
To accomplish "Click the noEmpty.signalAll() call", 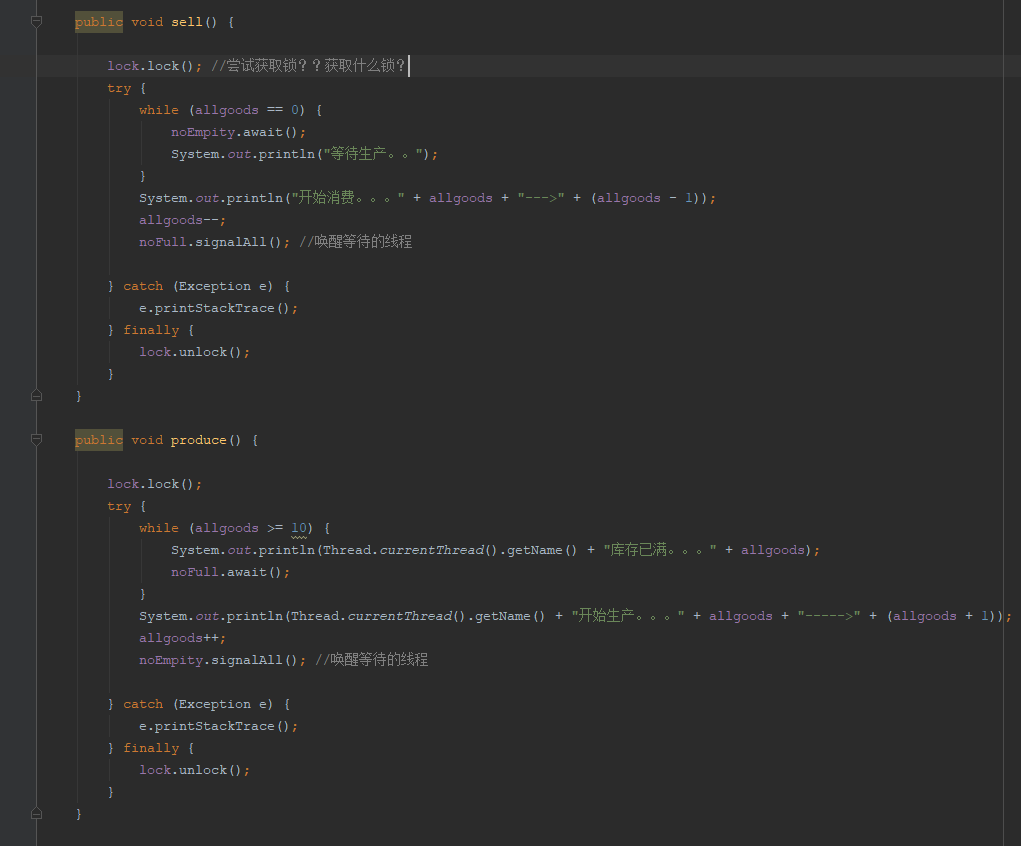I will (222, 660).
